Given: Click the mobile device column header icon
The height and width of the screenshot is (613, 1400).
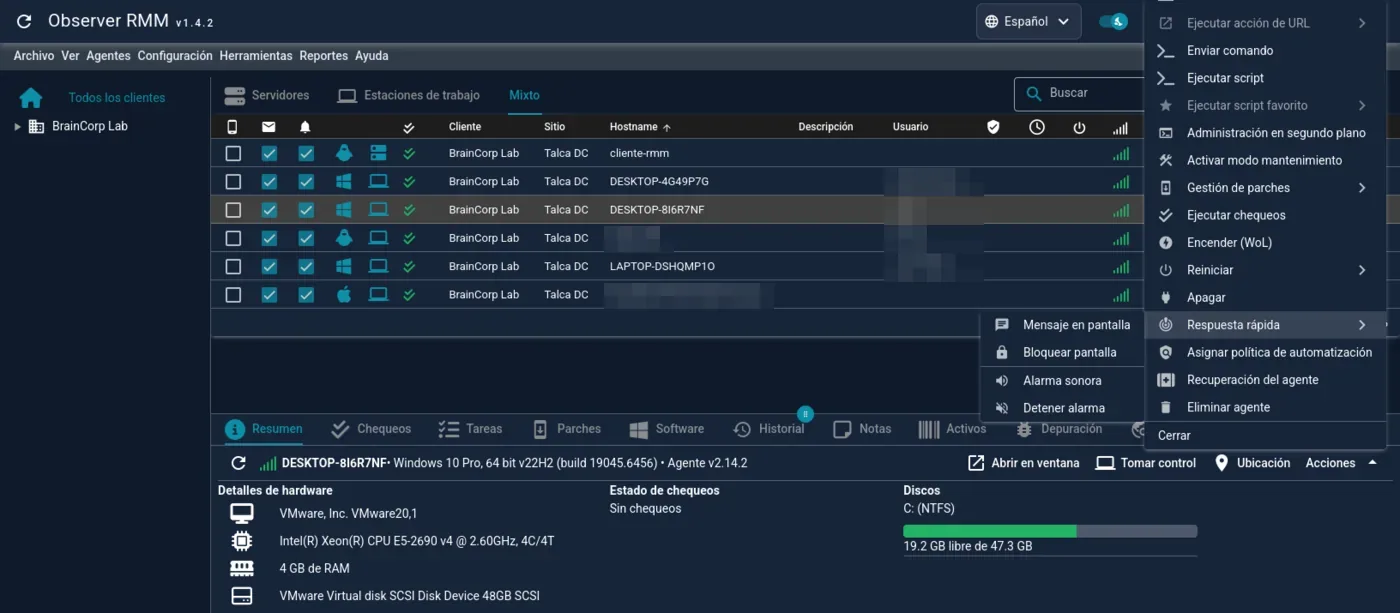Looking at the screenshot, I should (233, 127).
